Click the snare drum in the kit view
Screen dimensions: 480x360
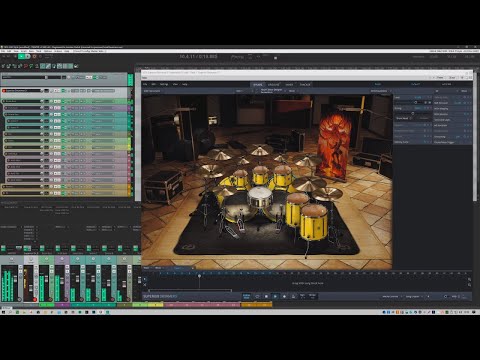[260, 197]
